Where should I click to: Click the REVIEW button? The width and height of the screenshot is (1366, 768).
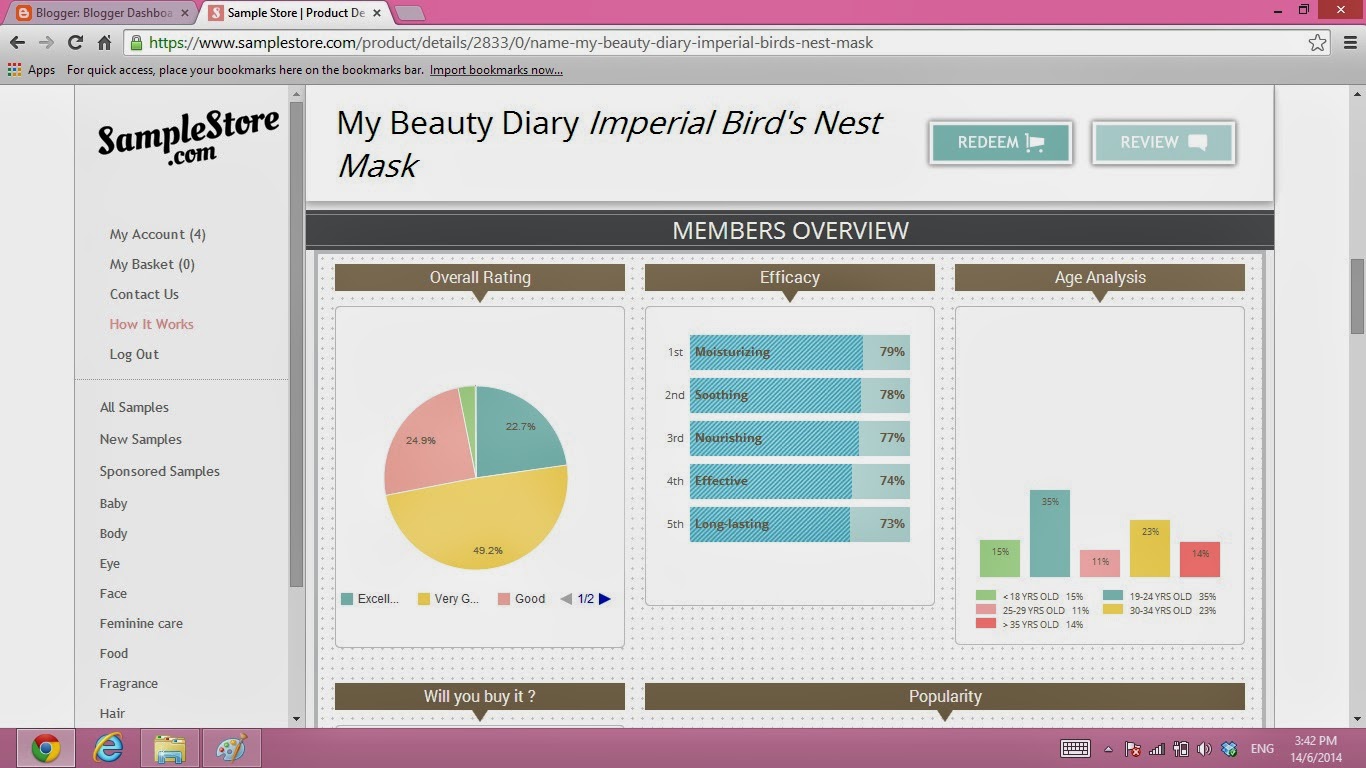1164,143
